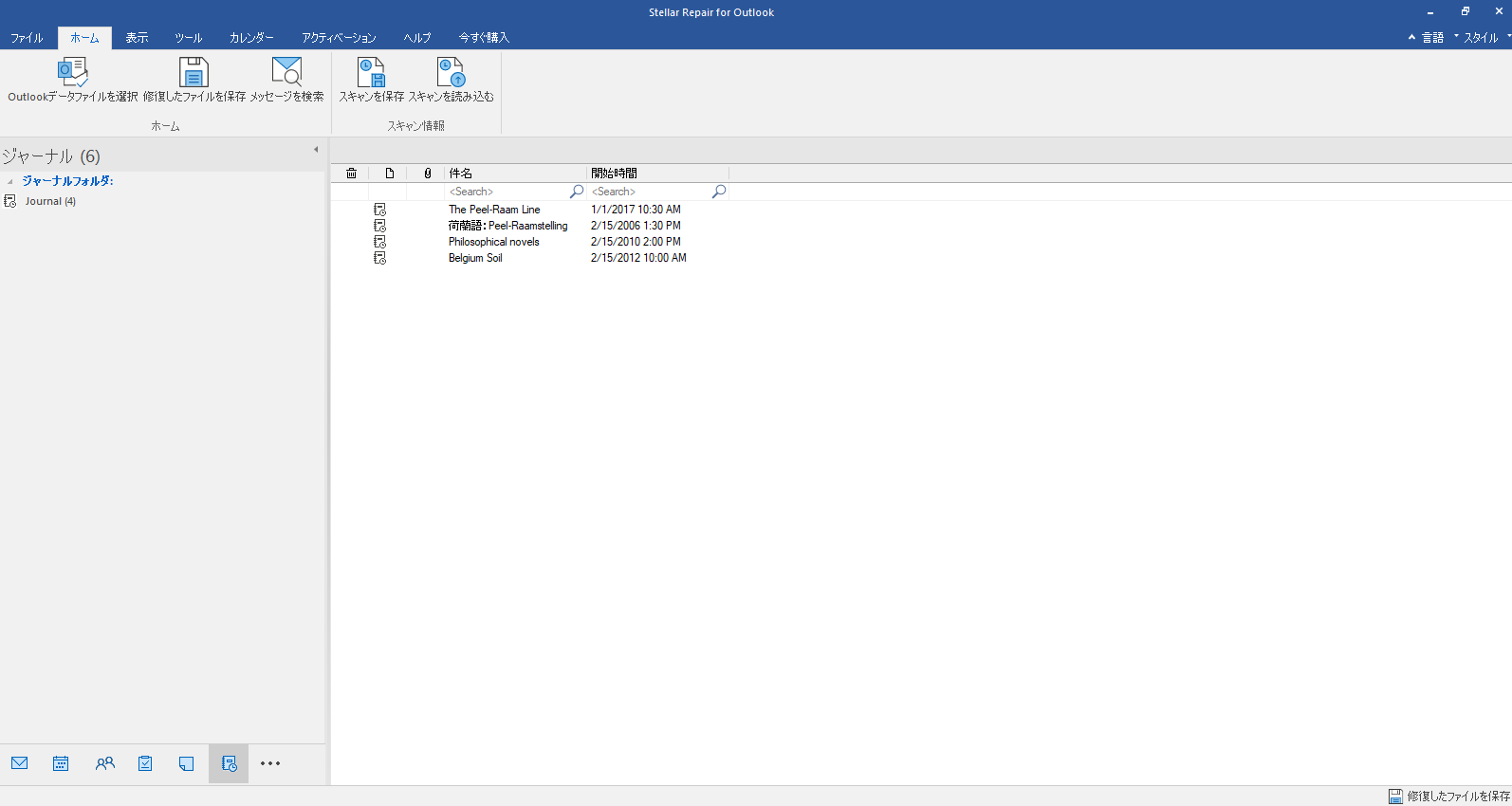Image resolution: width=1512 pixels, height=806 pixels.
Task: Click status bar 修復したファイルを保存 save icon
Action: click(1395, 797)
